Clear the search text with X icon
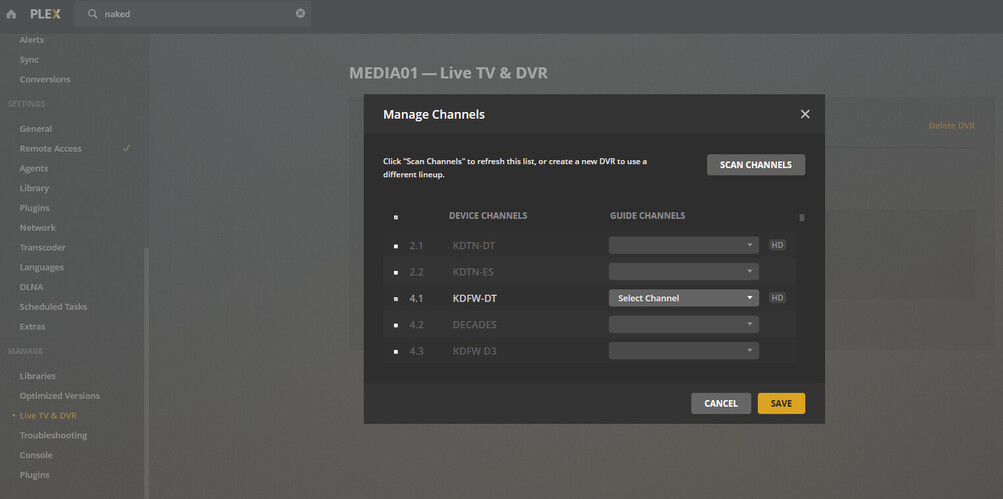Screen dimensions: 1003x499 point(300,13)
